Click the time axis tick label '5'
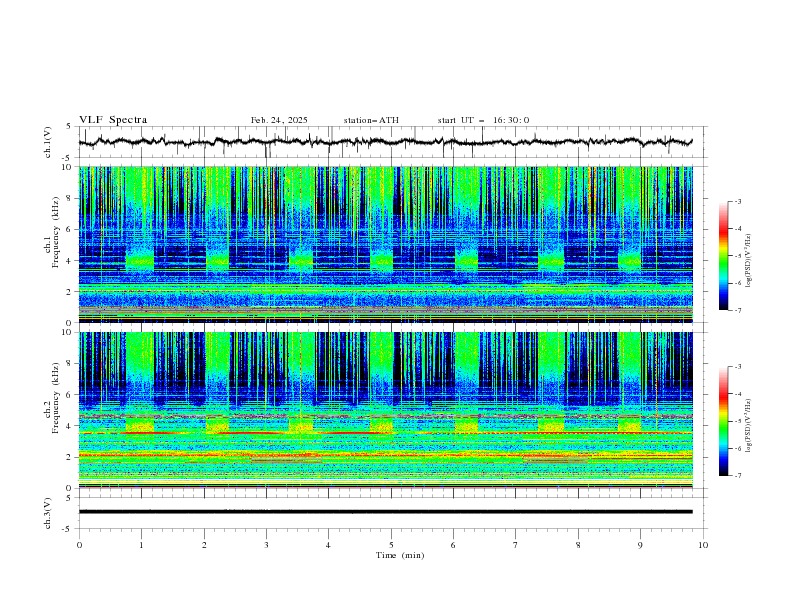The width and height of the screenshot is (792, 612). [391, 545]
